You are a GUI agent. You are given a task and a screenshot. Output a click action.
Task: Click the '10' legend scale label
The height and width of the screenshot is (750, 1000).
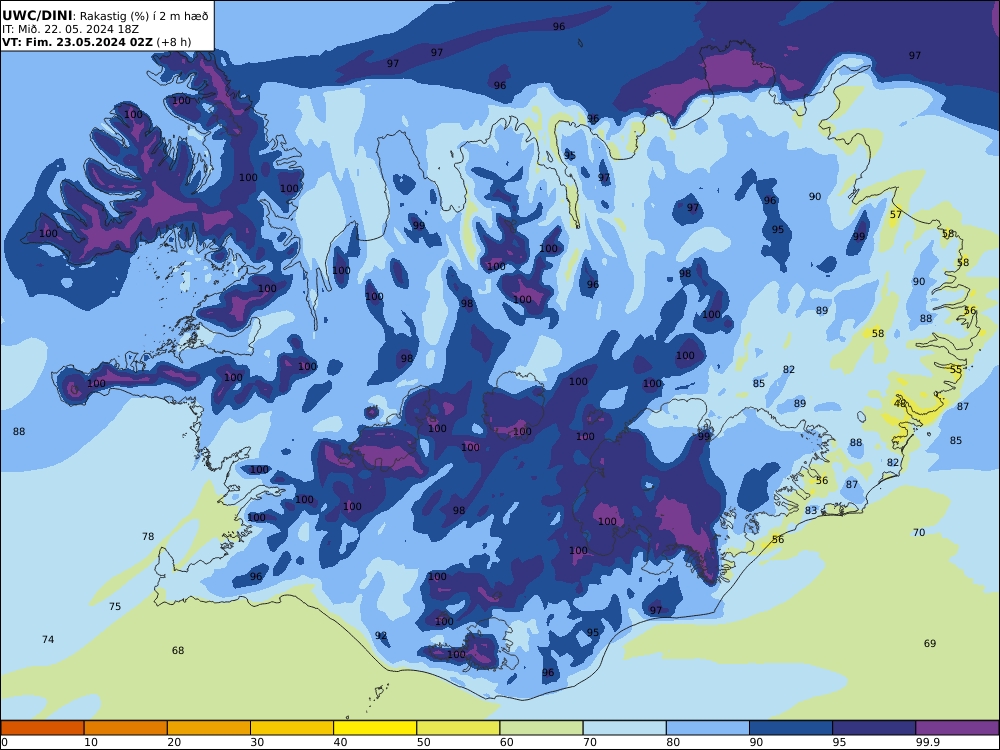pos(91,742)
